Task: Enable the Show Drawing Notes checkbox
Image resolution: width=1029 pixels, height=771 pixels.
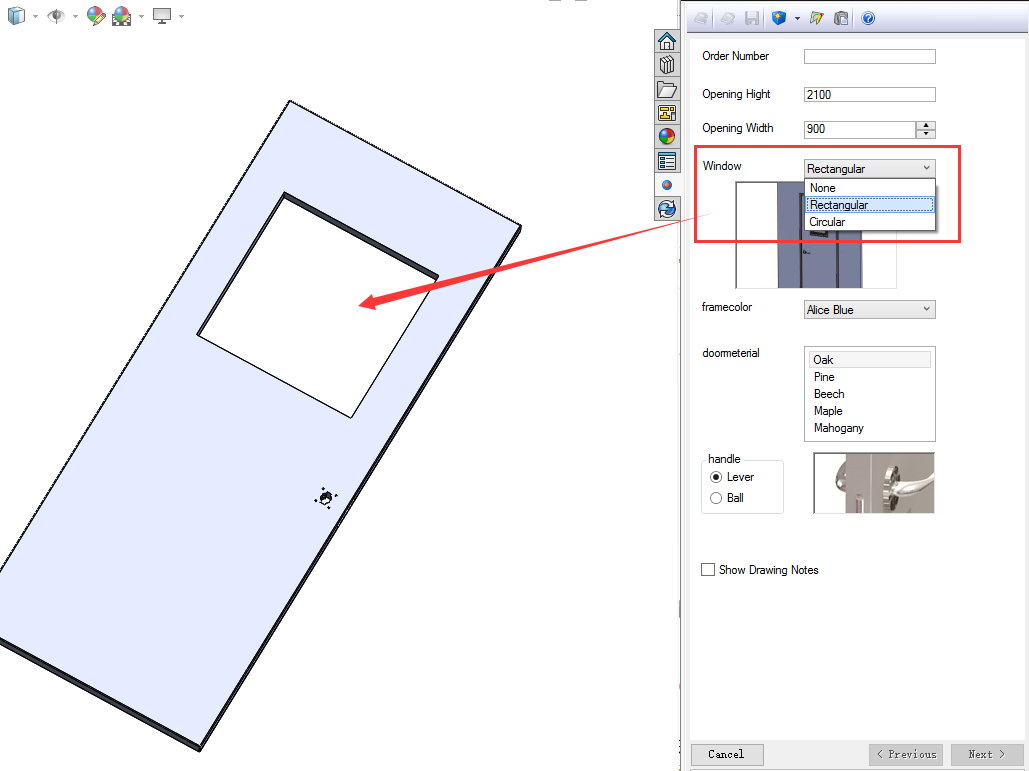Action: click(x=709, y=570)
